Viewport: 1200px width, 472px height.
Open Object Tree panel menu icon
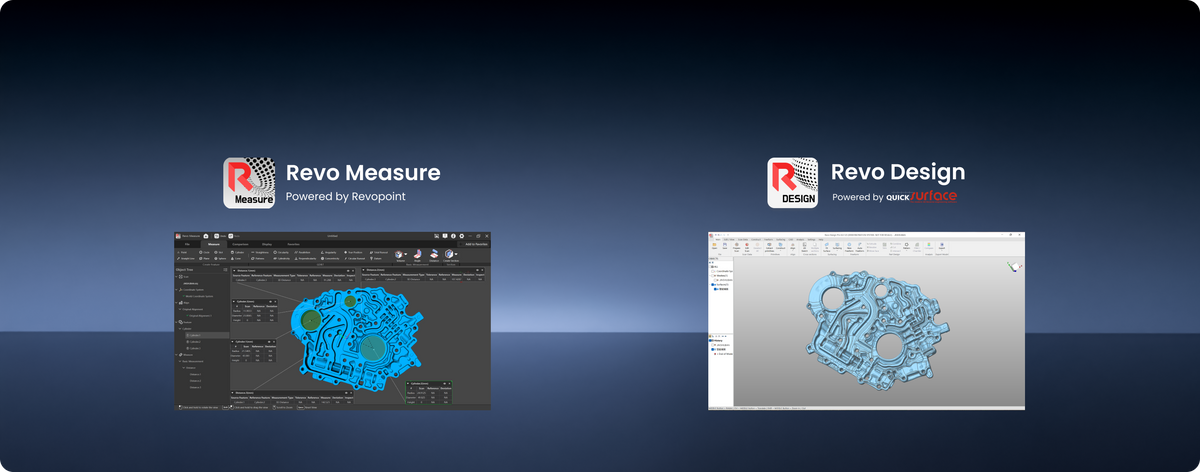[x=225, y=270]
